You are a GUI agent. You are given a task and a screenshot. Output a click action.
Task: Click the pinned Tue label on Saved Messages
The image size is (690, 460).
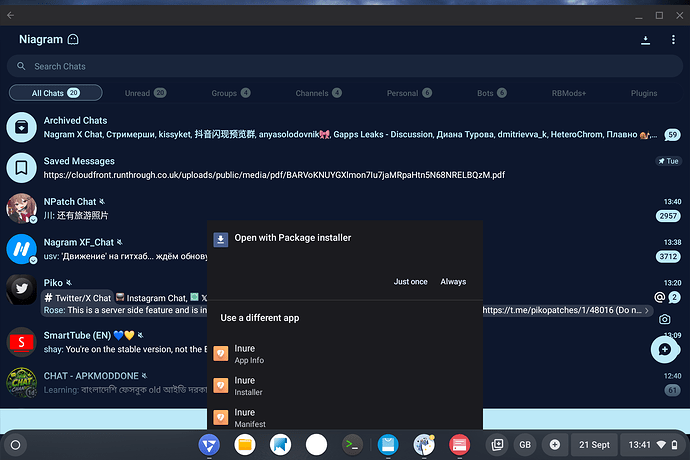click(x=668, y=161)
